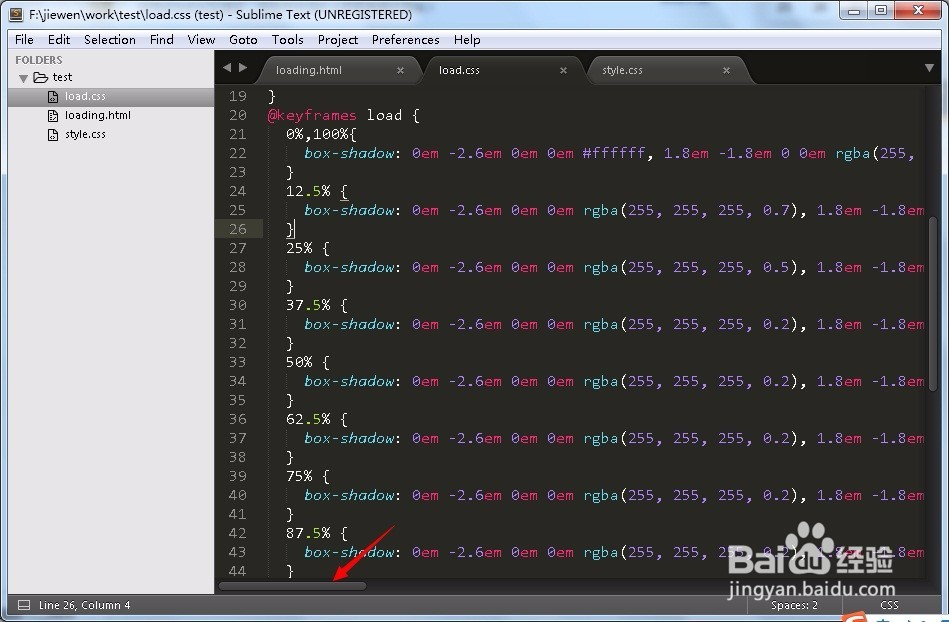The height and width of the screenshot is (622, 949).
Task: Click box-shadow property on line 28
Action: (349, 267)
